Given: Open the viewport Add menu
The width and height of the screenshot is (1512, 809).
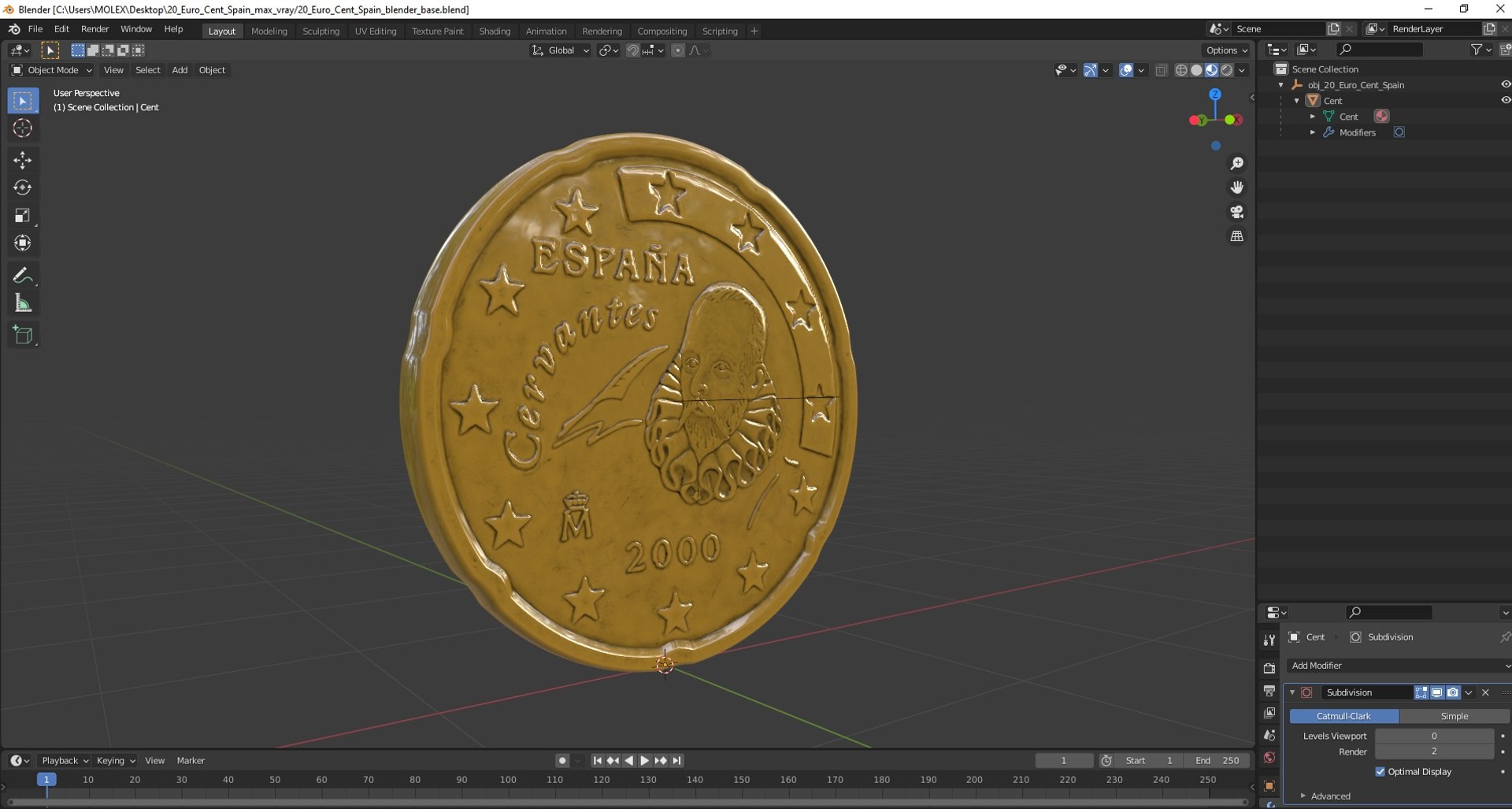Looking at the screenshot, I should pos(180,70).
